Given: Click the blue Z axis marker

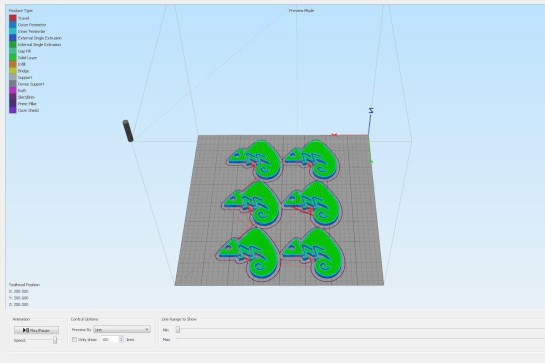Looking at the screenshot, I should (371, 111).
